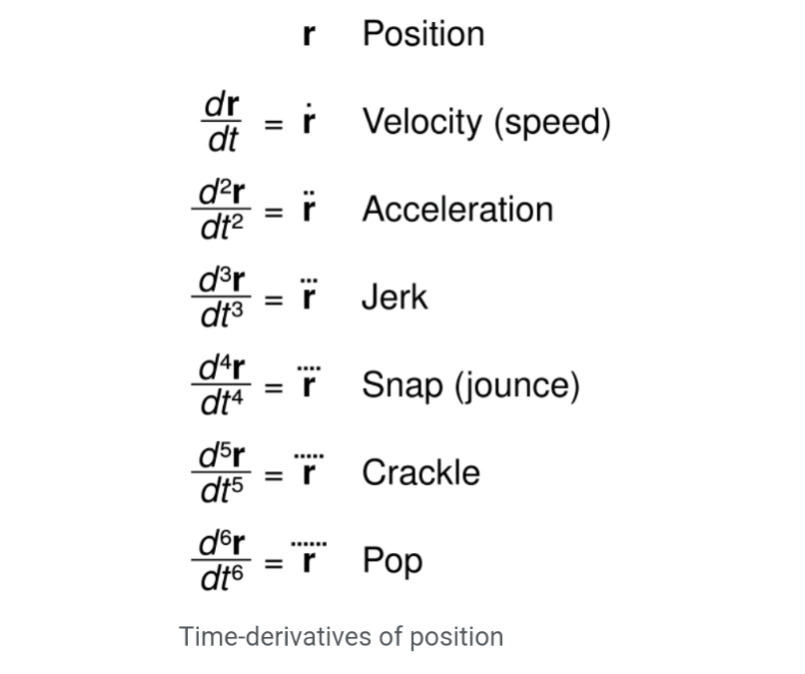The height and width of the screenshot is (674, 805).
Task: Click the Velocity (speed) label
Action: tap(487, 123)
